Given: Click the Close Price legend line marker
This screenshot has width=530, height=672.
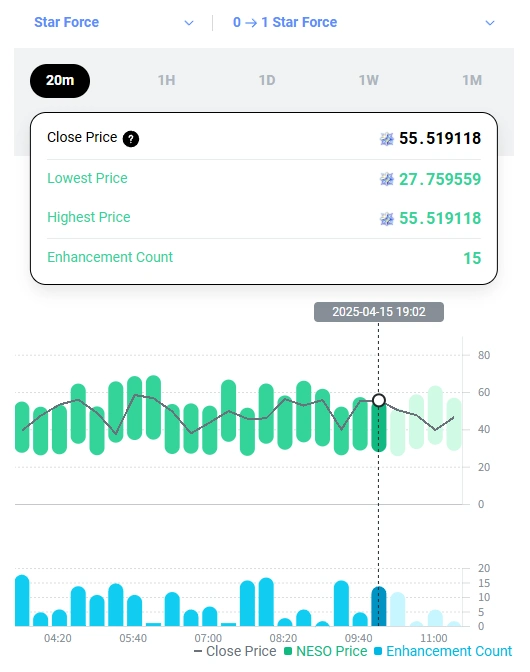Looking at the screenshot, I should click(x=198, y=651).
